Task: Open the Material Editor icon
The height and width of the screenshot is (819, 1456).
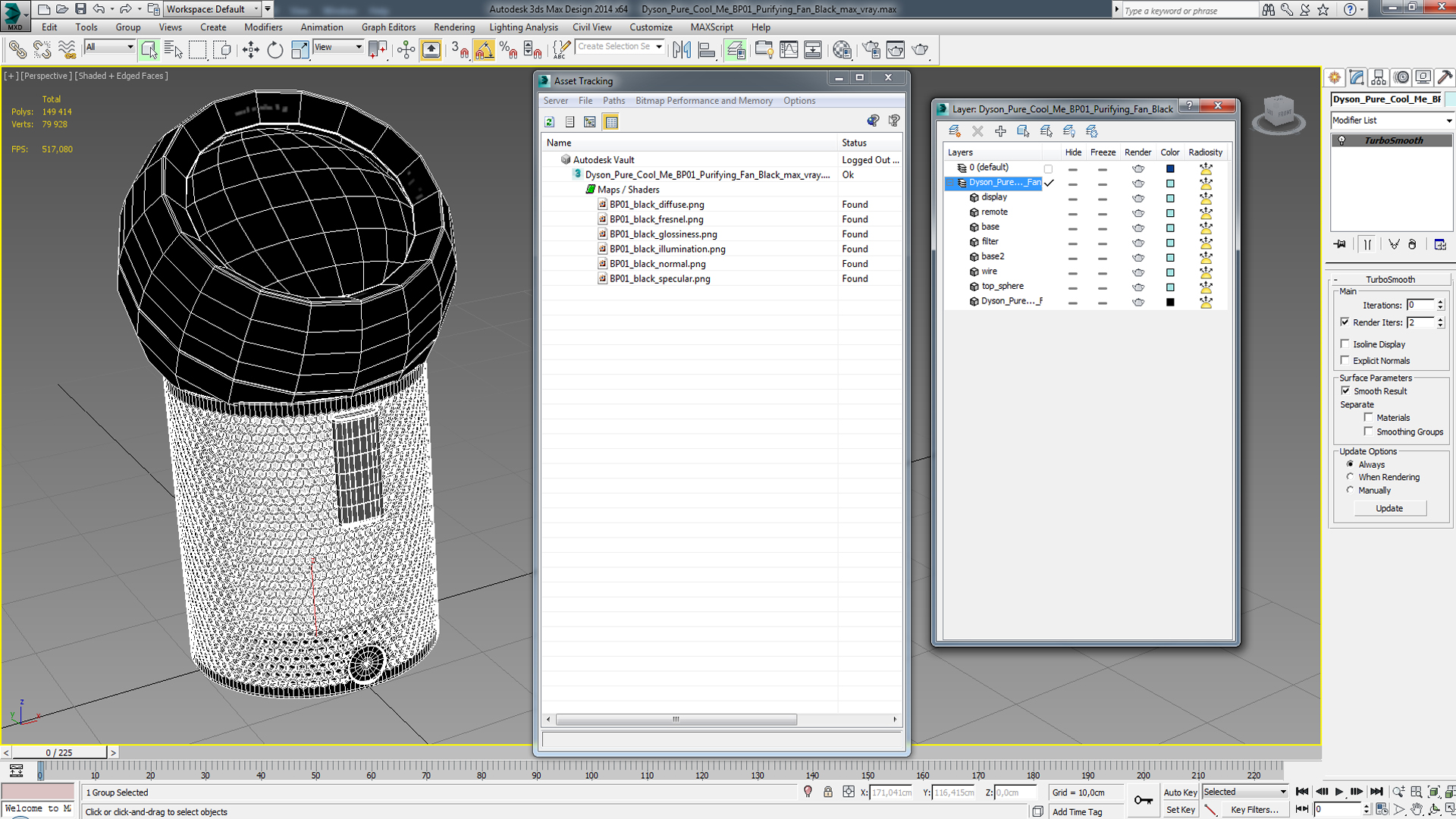Action: (x=842, y=50)
